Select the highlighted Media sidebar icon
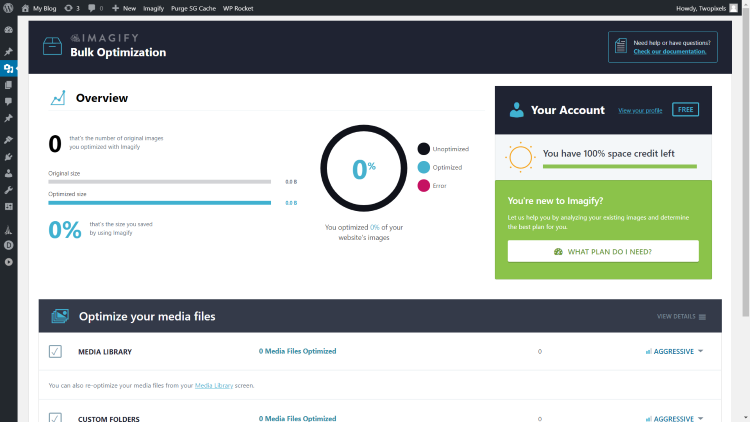The width and height of the screenshot is (750, 422). tap(9, 68)
